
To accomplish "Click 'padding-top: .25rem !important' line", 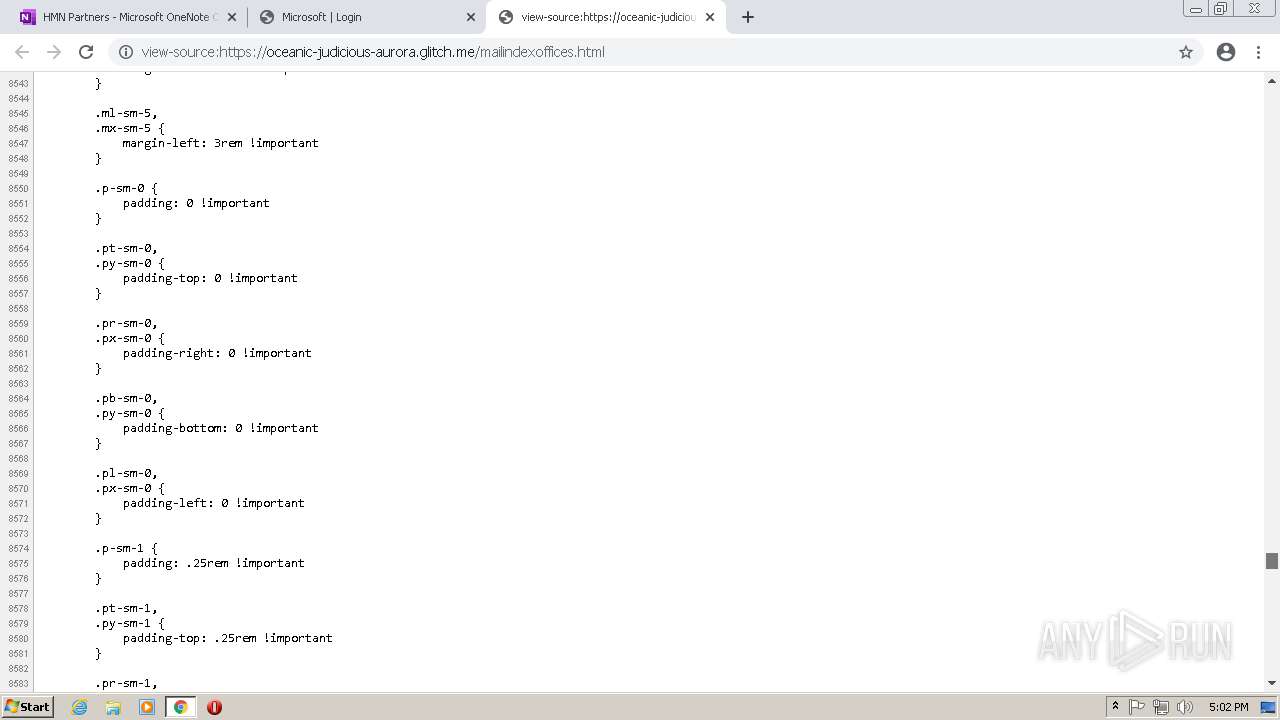I will [227, 638].
